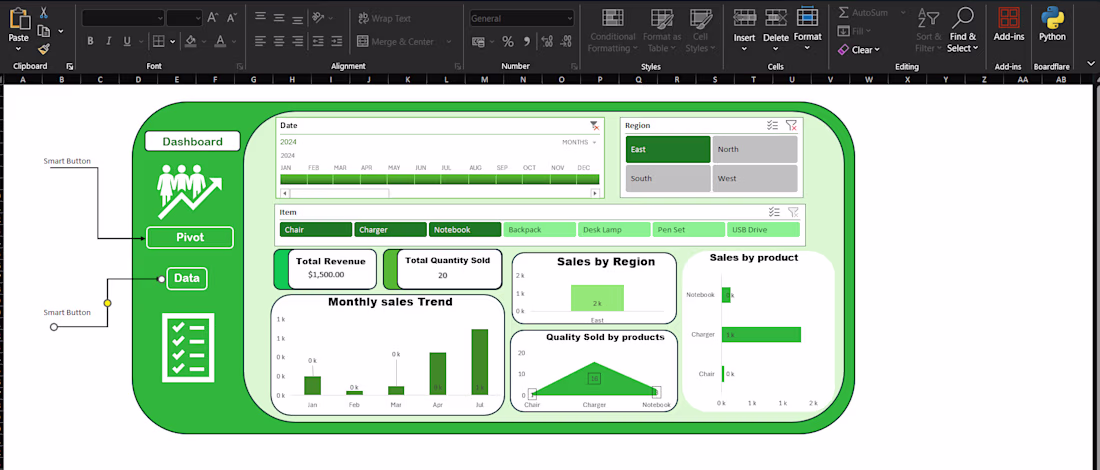Apply the Borders grid icon
Viewport: 1100px width, 470px height.
pos(159,41)
